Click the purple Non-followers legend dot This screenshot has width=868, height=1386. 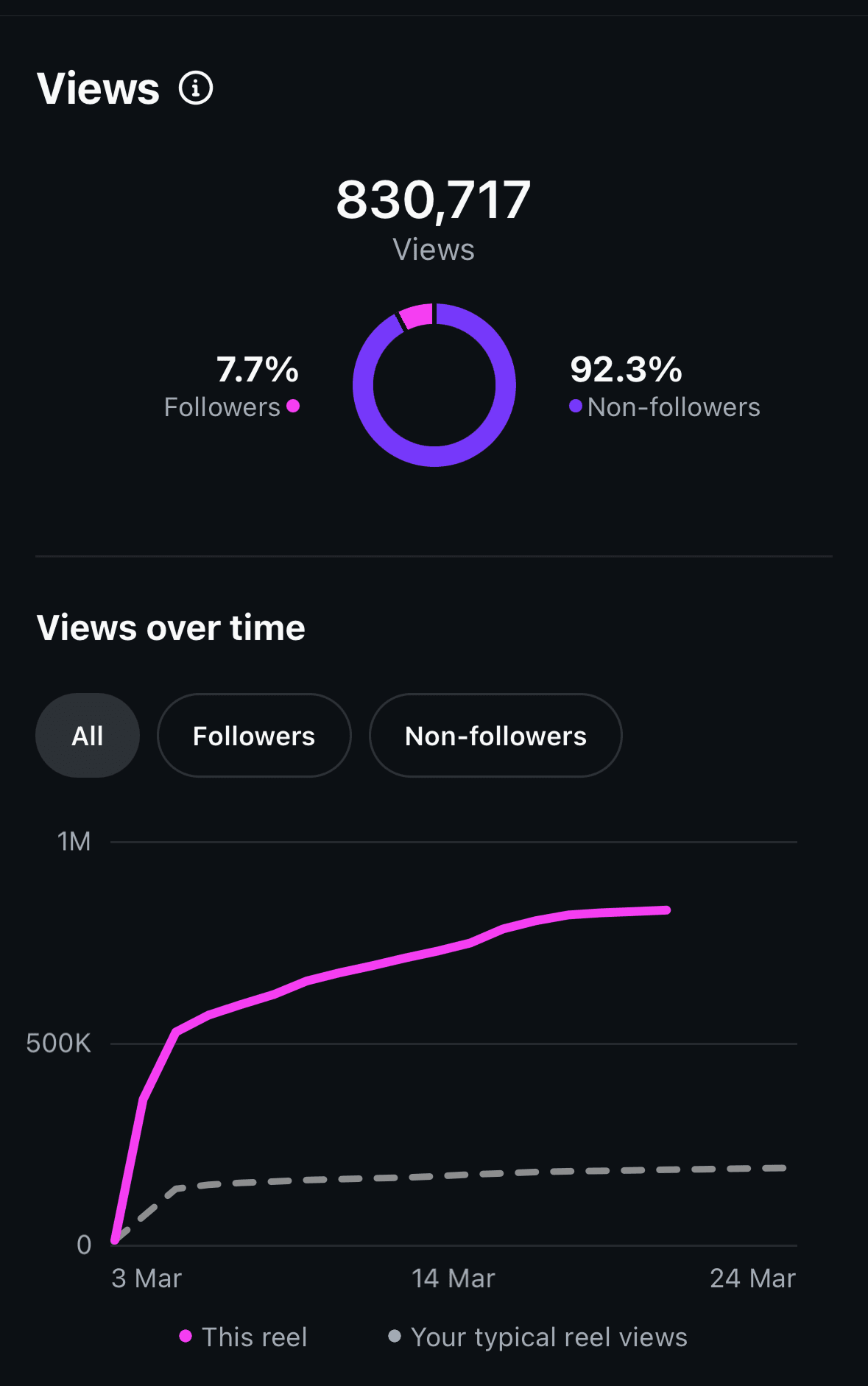coord(576,406)
